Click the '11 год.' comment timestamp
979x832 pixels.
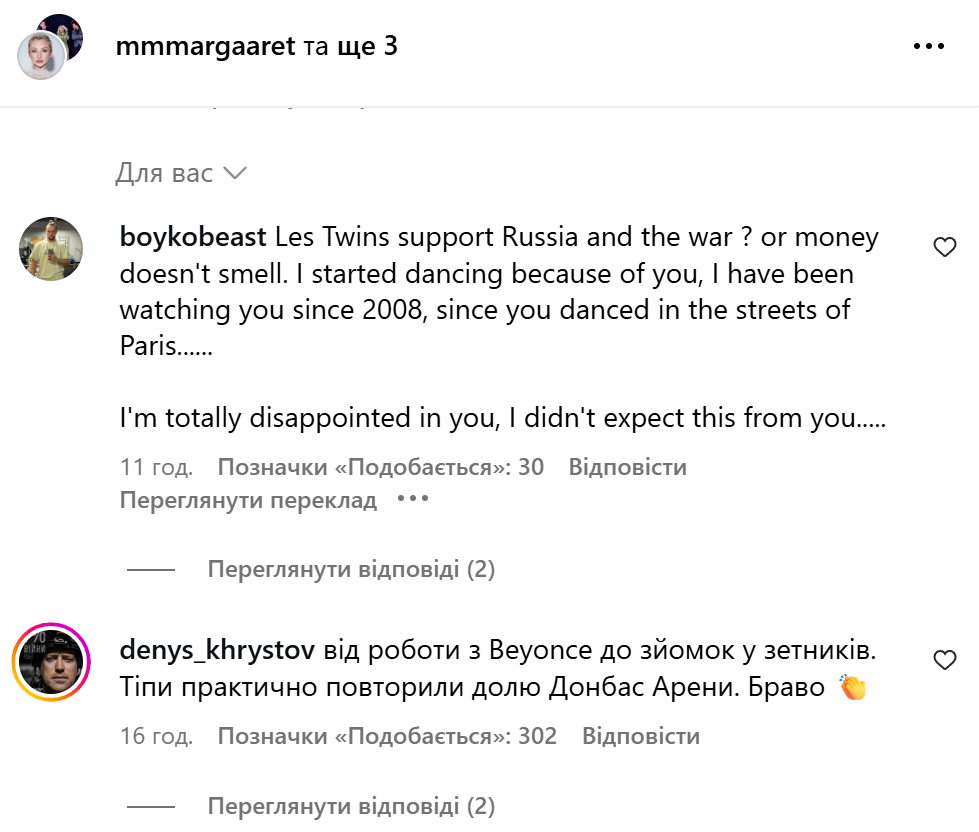pos(156,467)
